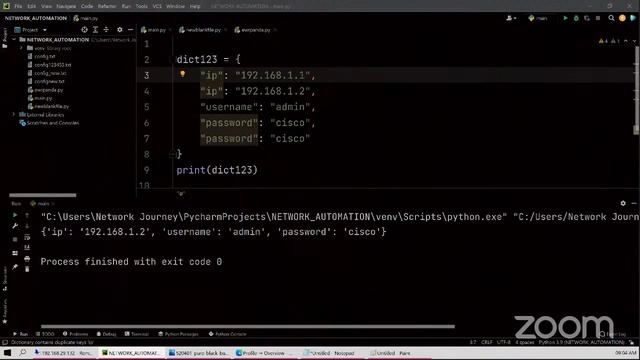Open VCS menu
Screen dimensions: 640x360
pyautogui.click(x=157, y=6)
